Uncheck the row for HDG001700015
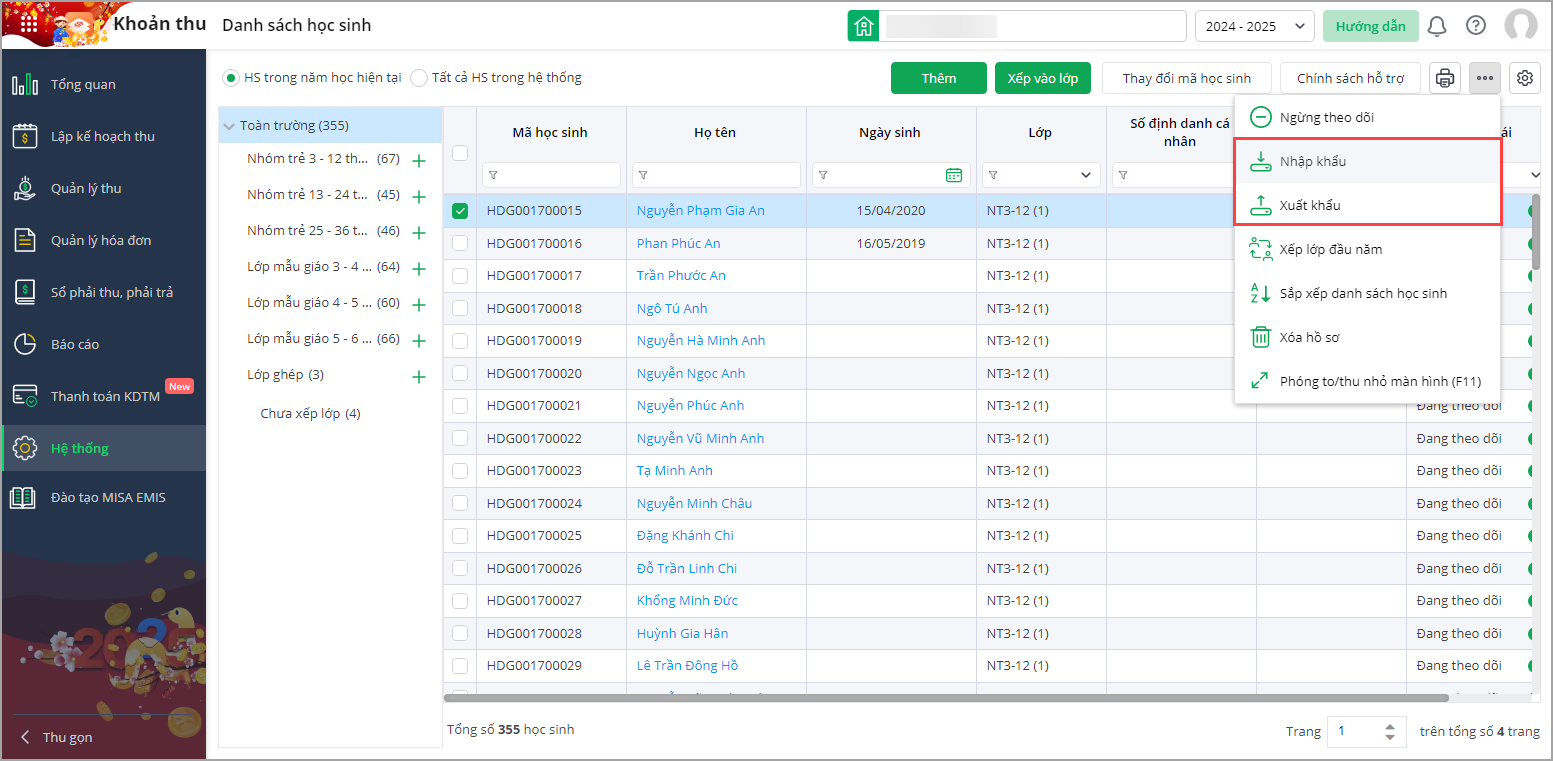This screenshot has width=1553, height=761. [460, 211]
